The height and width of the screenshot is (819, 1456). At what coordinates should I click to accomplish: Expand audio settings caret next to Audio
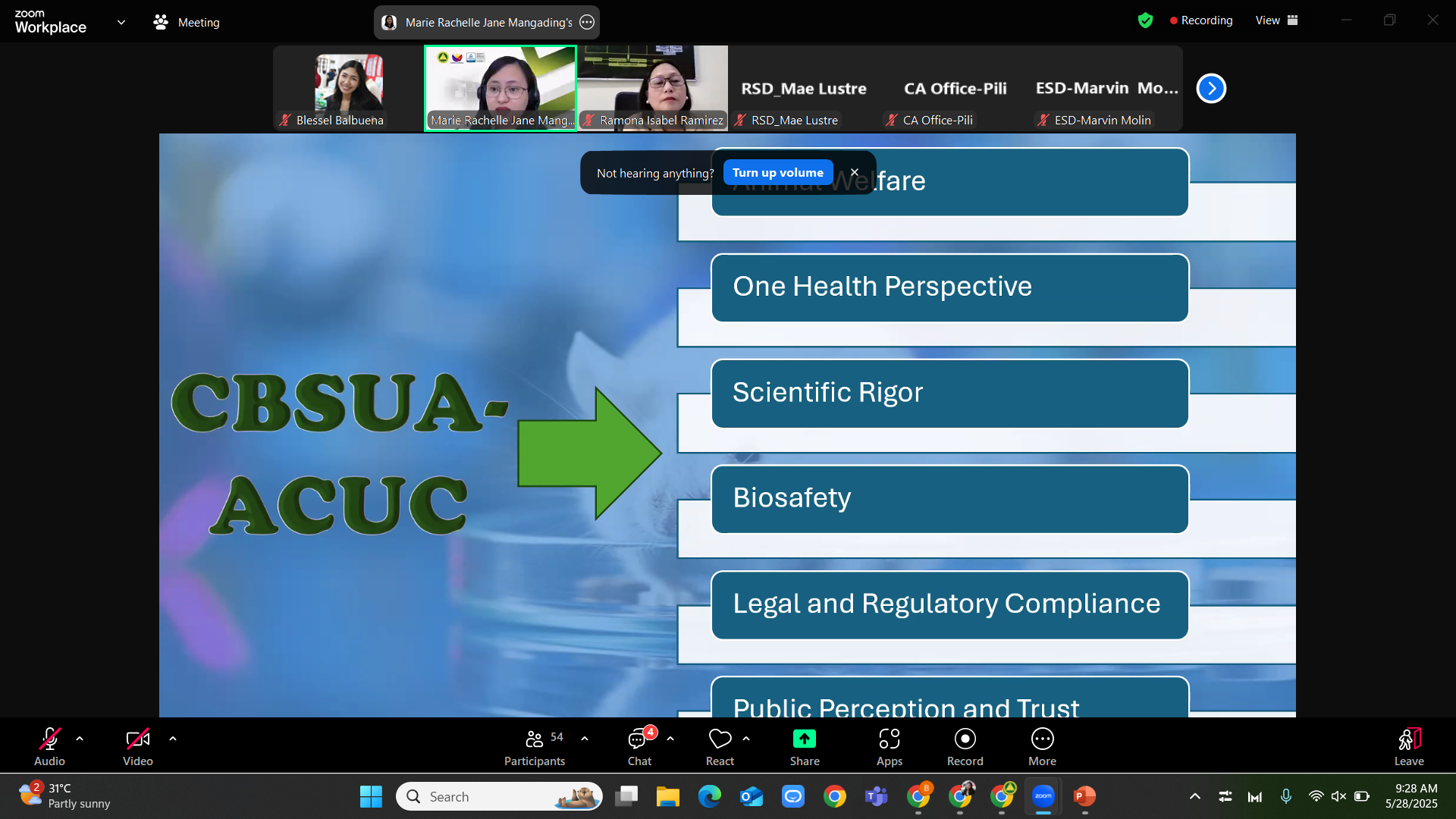coord(80,739)
